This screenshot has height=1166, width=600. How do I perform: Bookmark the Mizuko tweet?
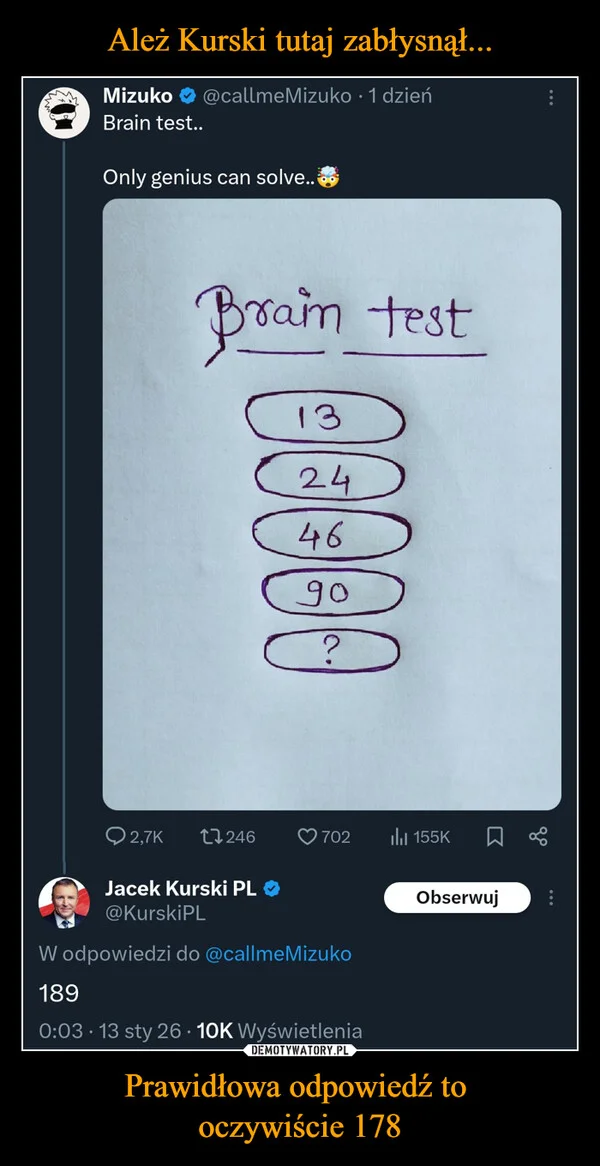point(493,836)
